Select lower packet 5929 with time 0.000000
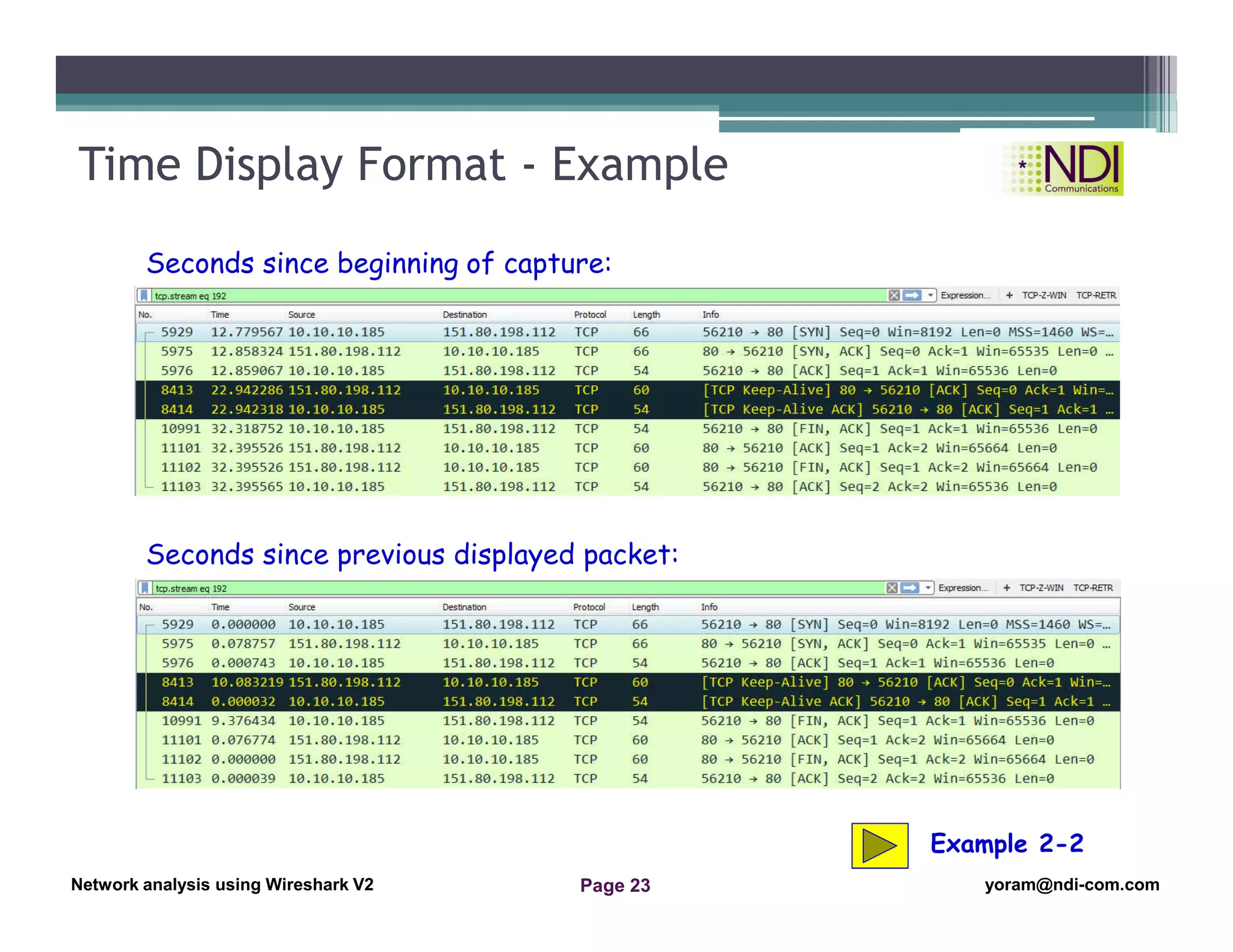Image resolution: width=1233 pixels, height=952 pixels. (629, 625)
